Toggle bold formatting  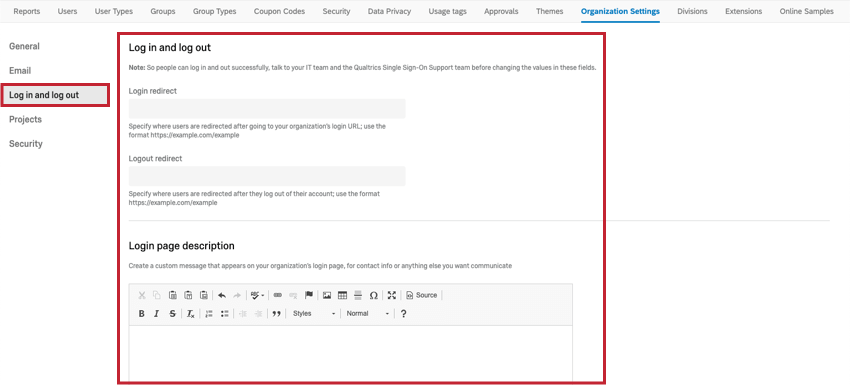coord(141,313)
